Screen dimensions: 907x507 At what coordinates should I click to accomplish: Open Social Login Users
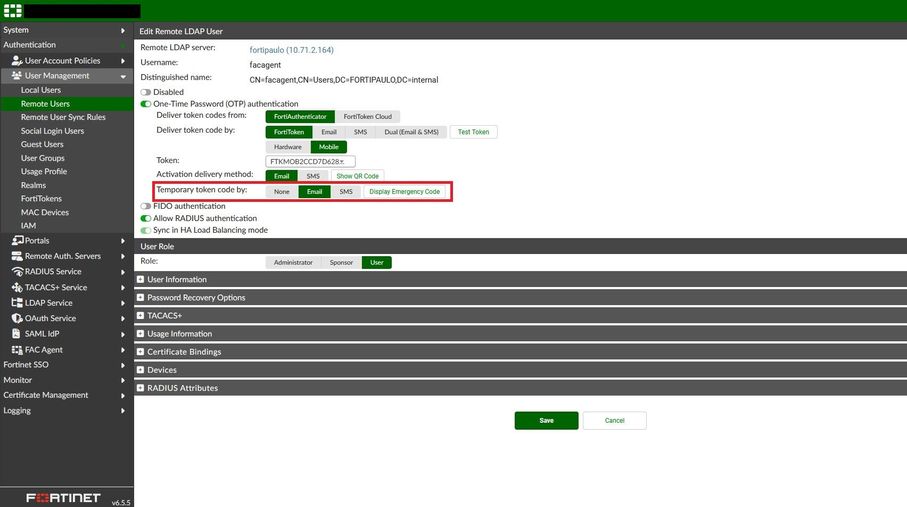pyautogui.click(x=52, y=131)
